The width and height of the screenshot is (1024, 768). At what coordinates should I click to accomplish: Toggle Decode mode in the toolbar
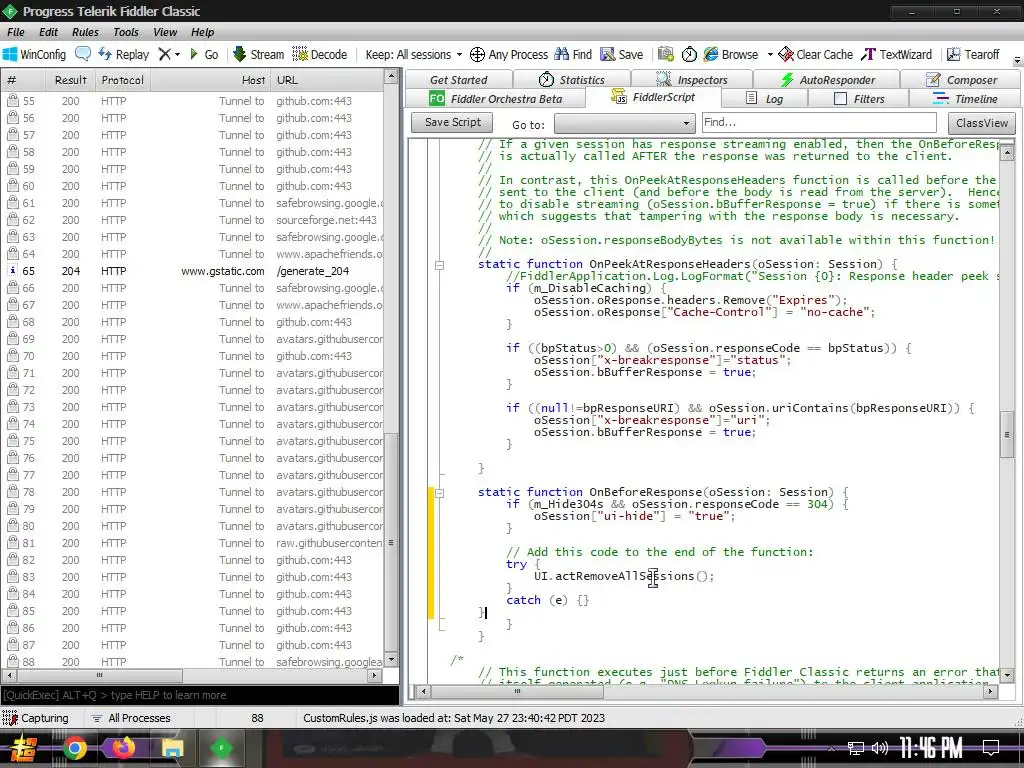(x=319, y=54)
